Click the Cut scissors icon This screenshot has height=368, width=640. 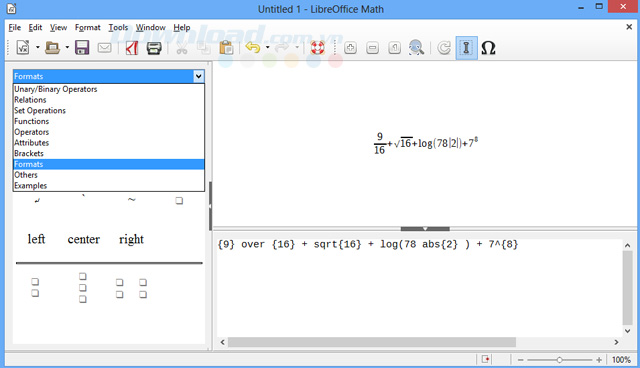tap(182, 48)
